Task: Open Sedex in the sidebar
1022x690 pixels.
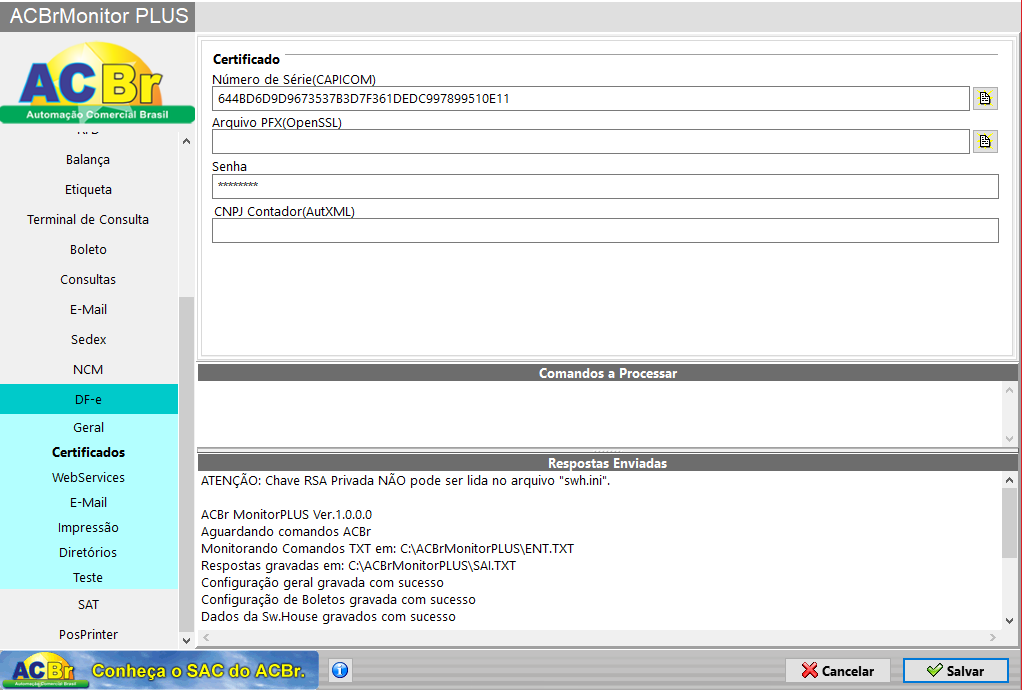Action: click(88, 339)
